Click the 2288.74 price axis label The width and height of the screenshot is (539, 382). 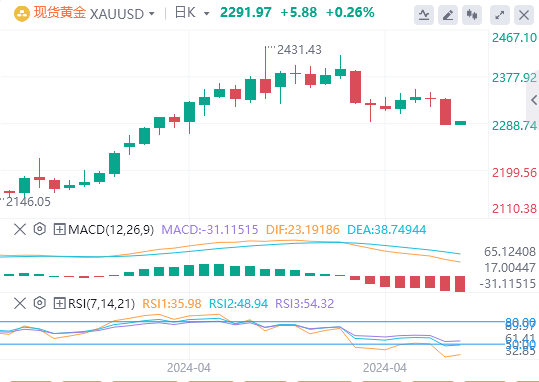(x=514, y=125)
